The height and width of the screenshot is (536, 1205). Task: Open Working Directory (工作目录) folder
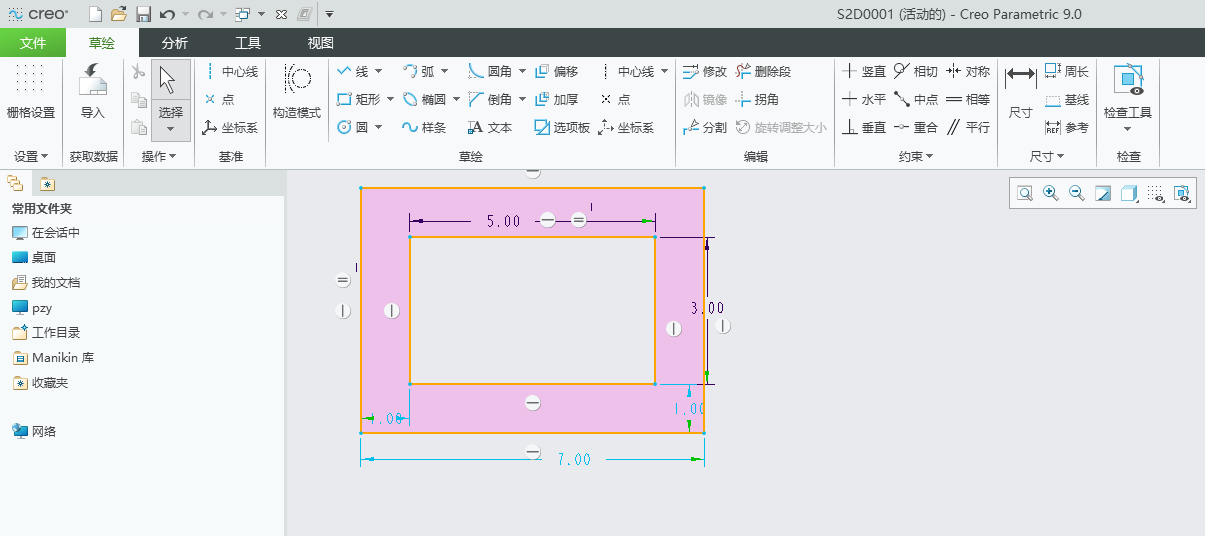(x=46, y=333)
